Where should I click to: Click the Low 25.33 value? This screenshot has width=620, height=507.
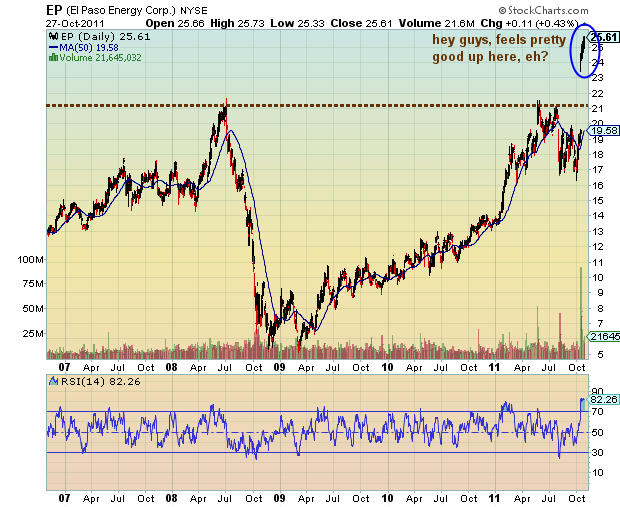pos(297,23)
